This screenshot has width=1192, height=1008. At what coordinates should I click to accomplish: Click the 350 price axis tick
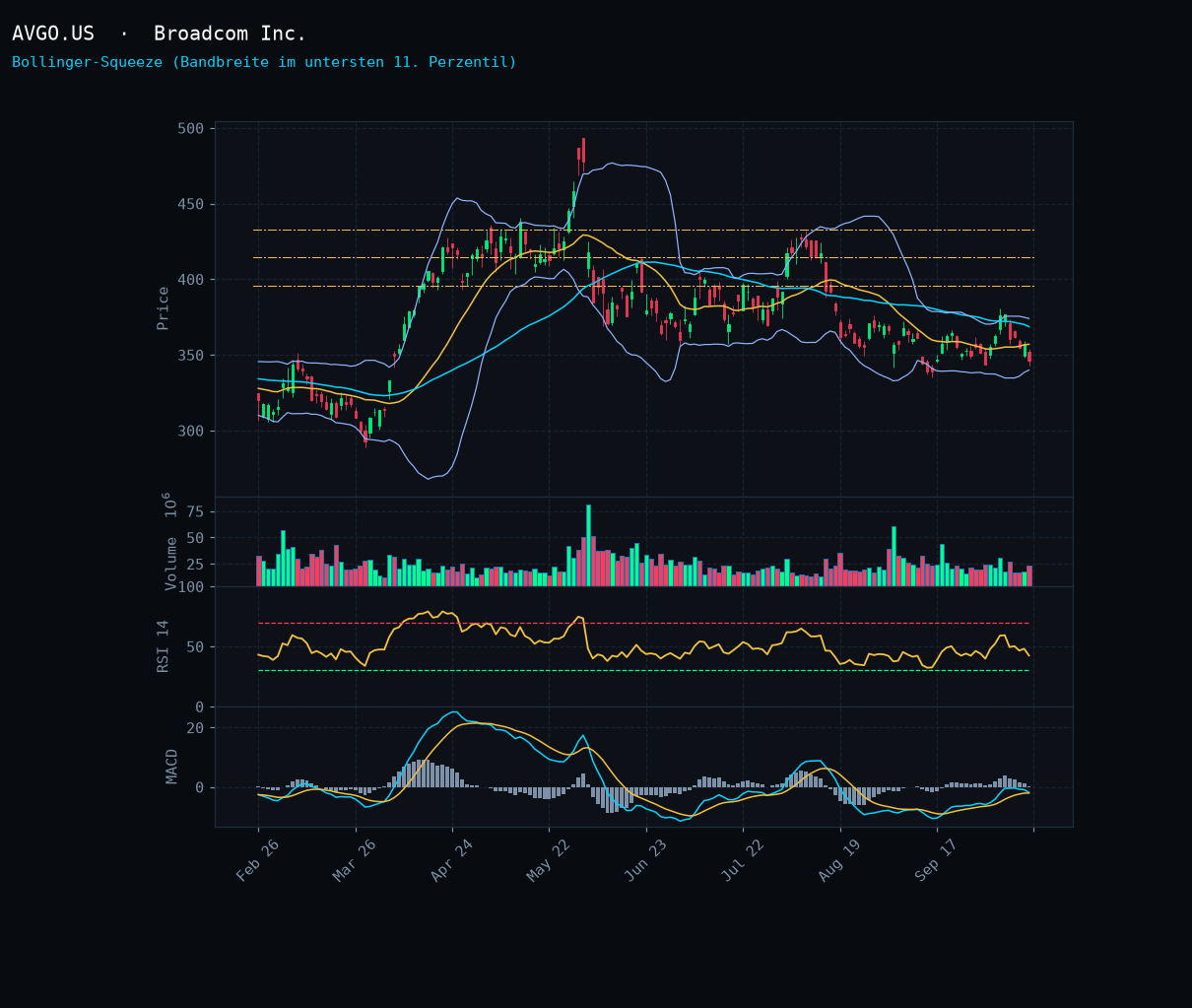point(191,356)
